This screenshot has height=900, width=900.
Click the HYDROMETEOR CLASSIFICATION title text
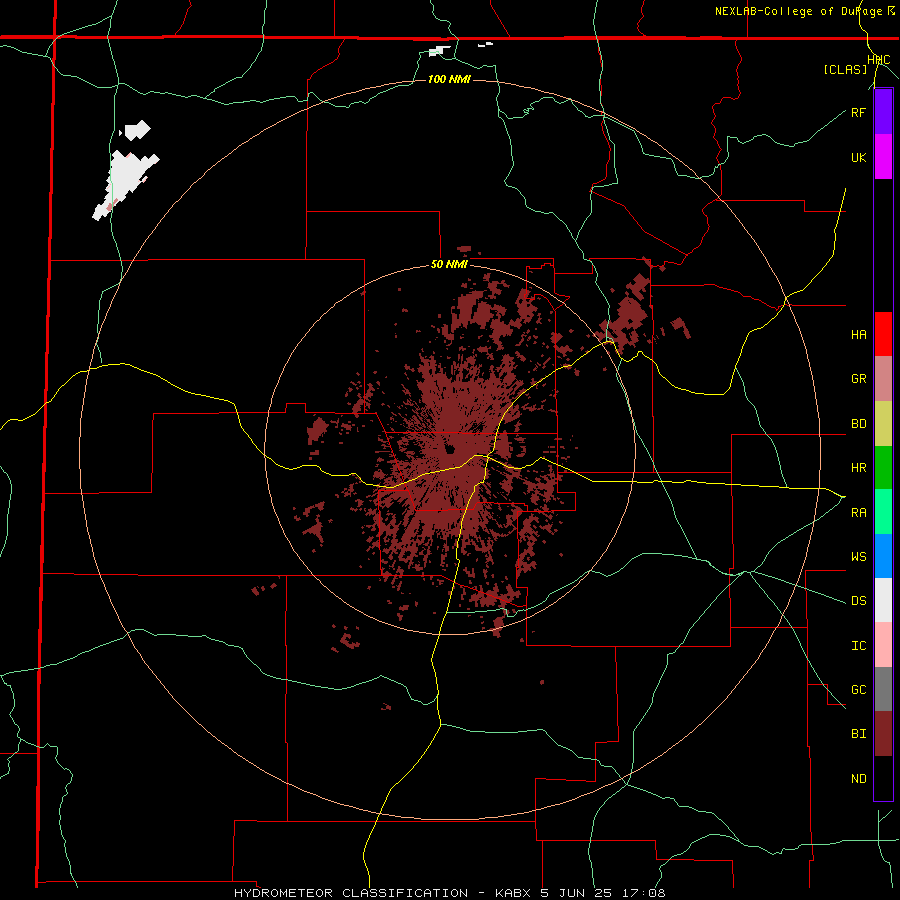point(351,893)
